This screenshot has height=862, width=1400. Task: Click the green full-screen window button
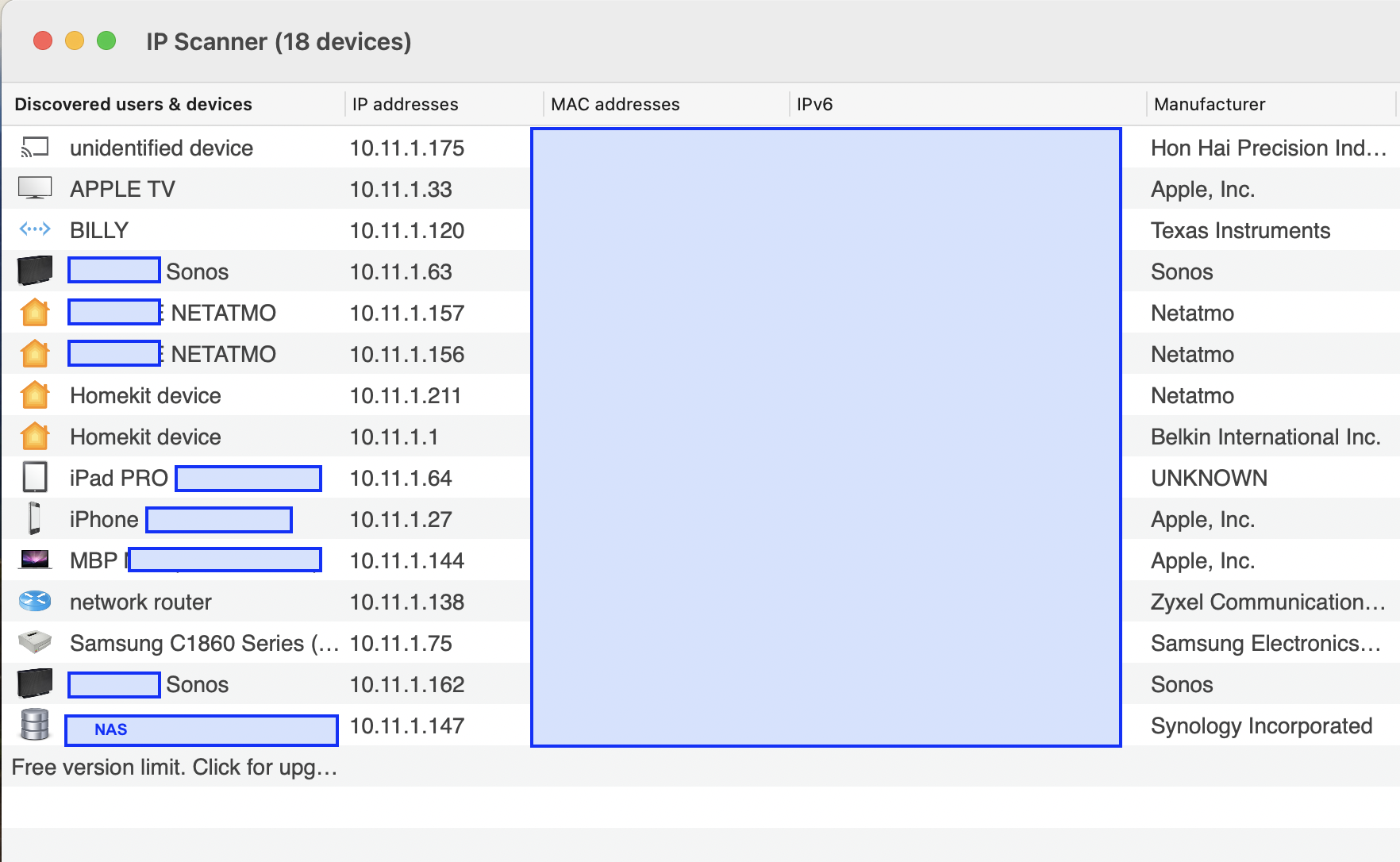(106, 40)
